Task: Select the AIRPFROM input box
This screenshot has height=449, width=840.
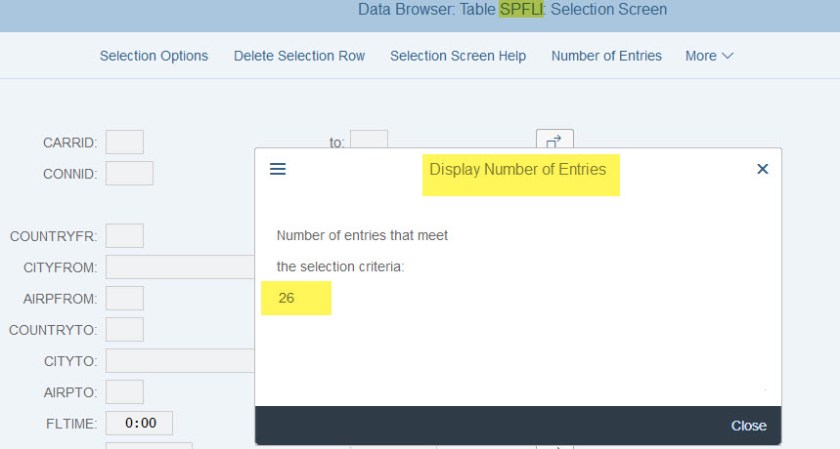Action: click(x=125, y=298)
